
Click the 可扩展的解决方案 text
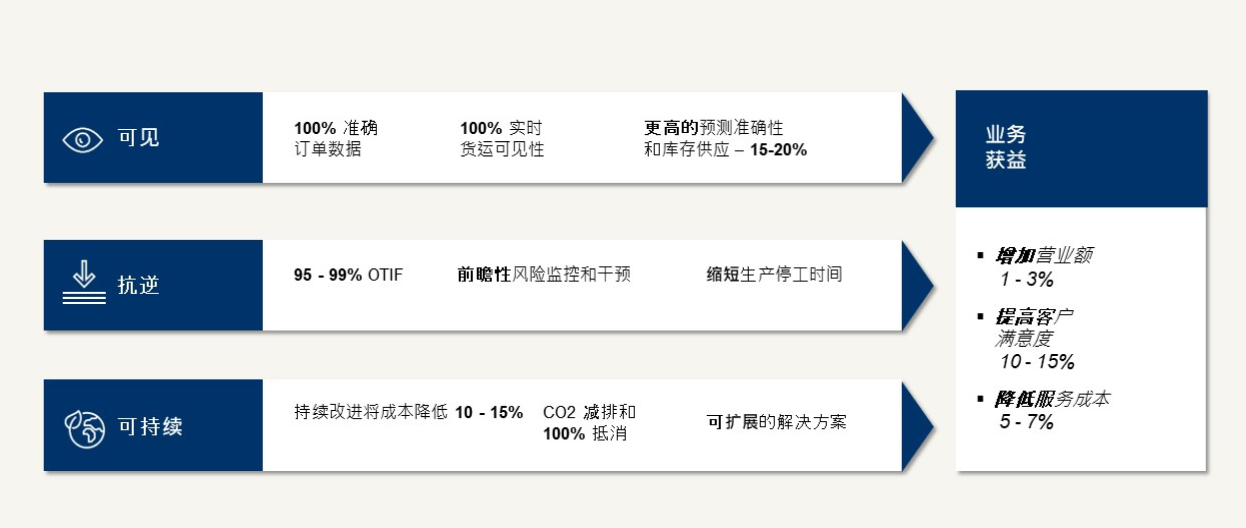pyautogui.click(x=776, y=422)
